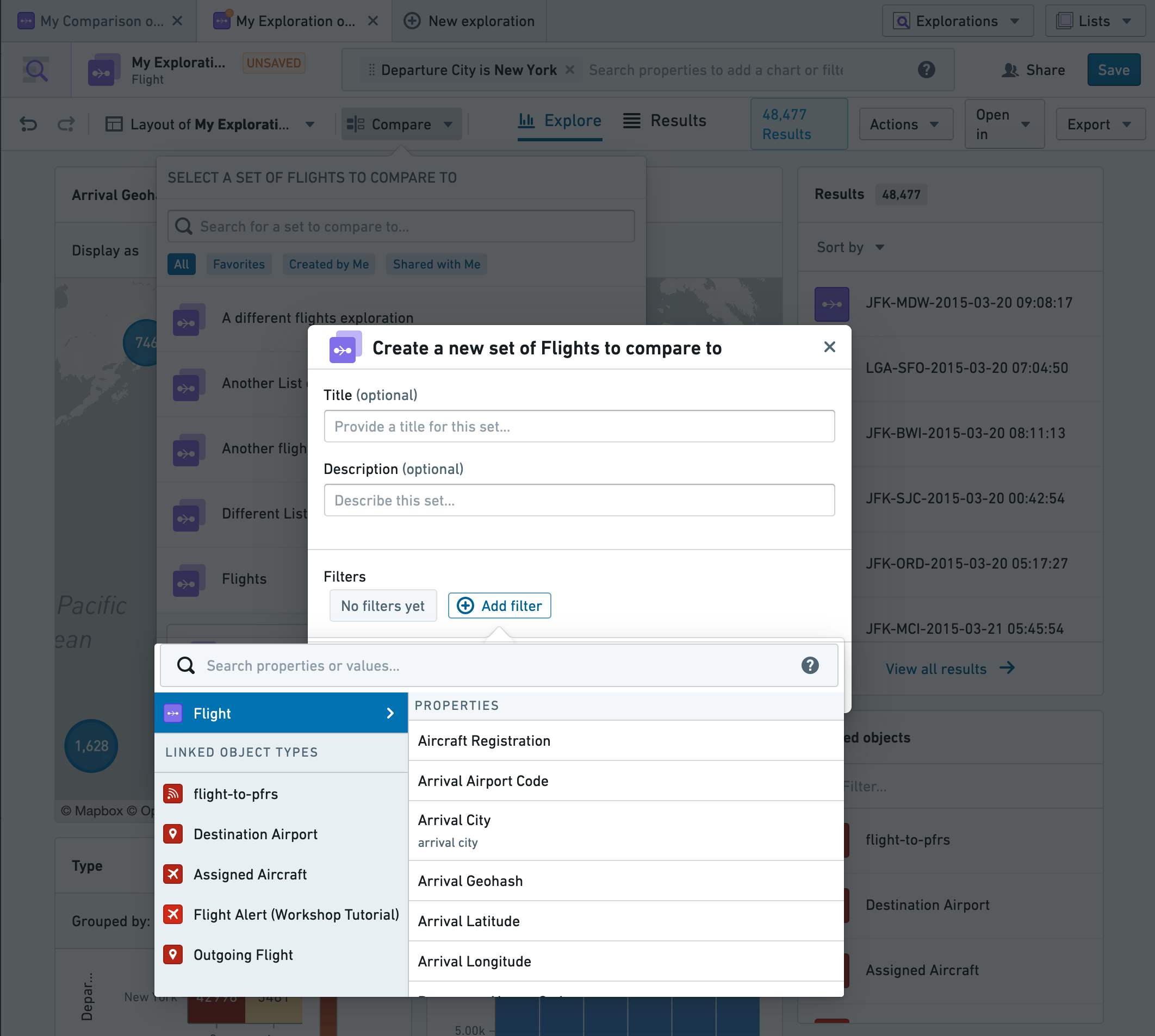Click the flight icon for JFK-MDW-2015-03-20 result
The height and width of the screenshot is (1036, 1155).
coord(831,304)
